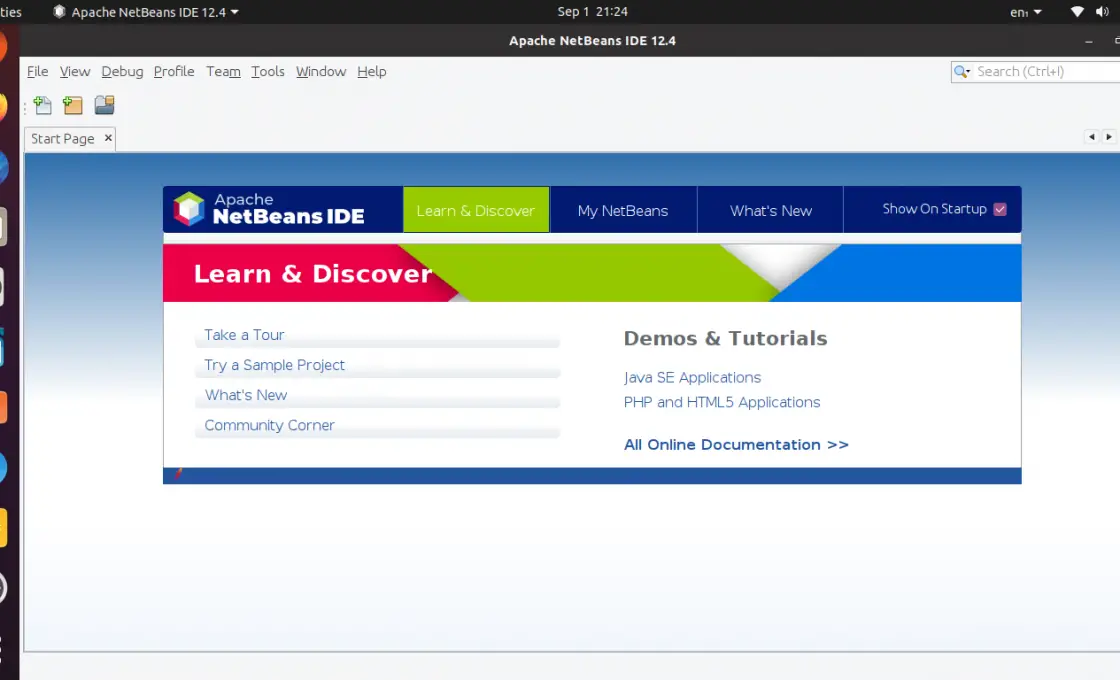
Task: Open the View menu
Action: (75, 71)
